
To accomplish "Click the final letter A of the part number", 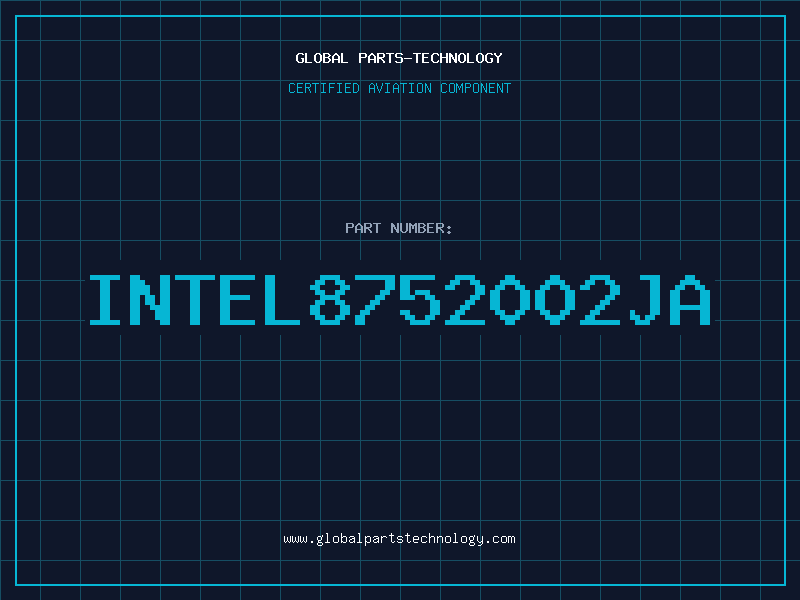I will 691,300.
